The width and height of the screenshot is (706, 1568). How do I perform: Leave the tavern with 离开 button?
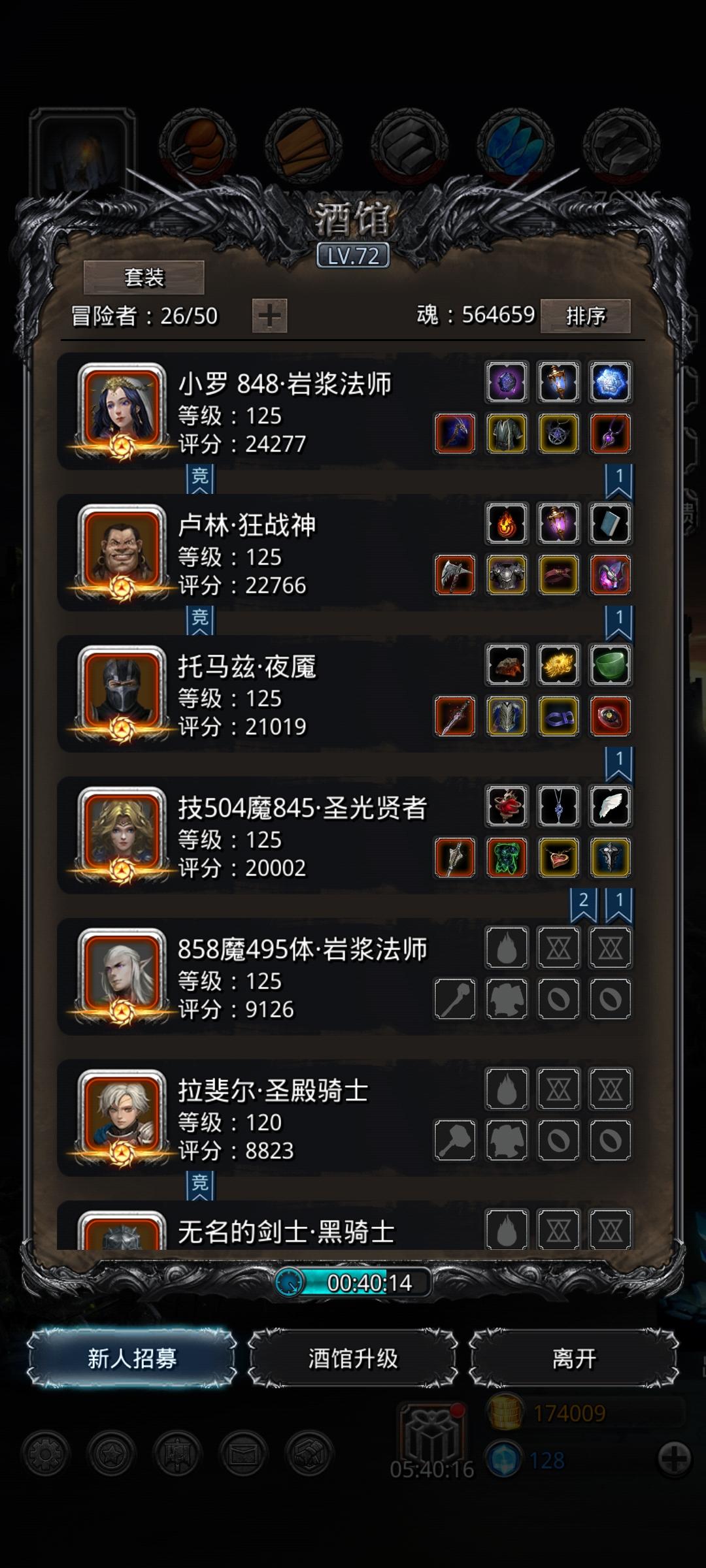[574, 1358]
